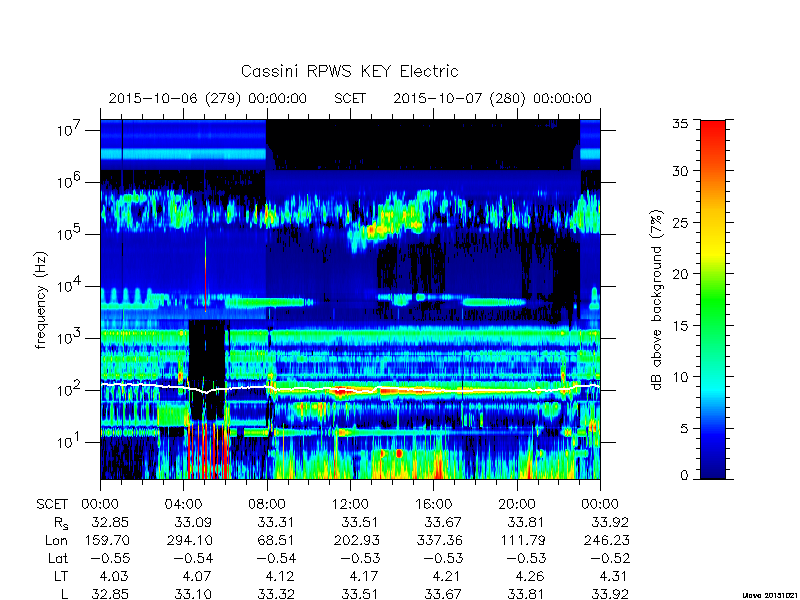This screenshot has height=600, width=800.
Task: Click the Lon value 246.23
Action: [x=606, y=540]
